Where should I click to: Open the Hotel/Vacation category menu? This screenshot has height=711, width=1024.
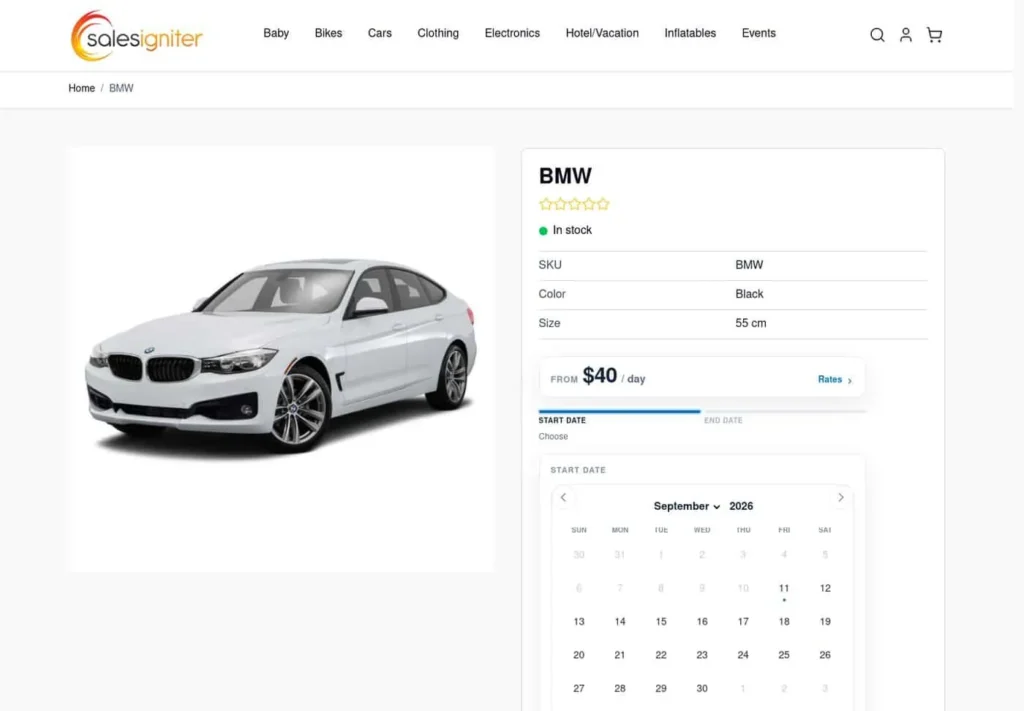point(602,33)
